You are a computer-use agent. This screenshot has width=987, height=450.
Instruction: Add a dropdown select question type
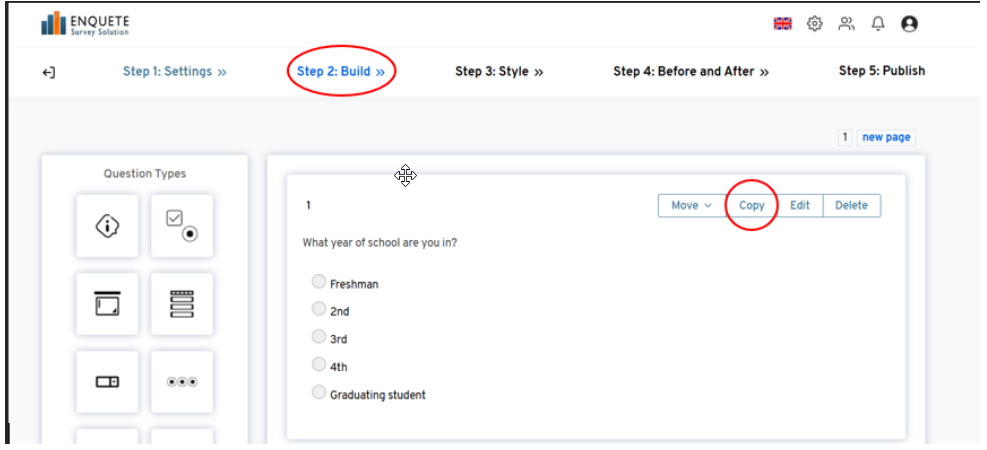pos(107,381)
